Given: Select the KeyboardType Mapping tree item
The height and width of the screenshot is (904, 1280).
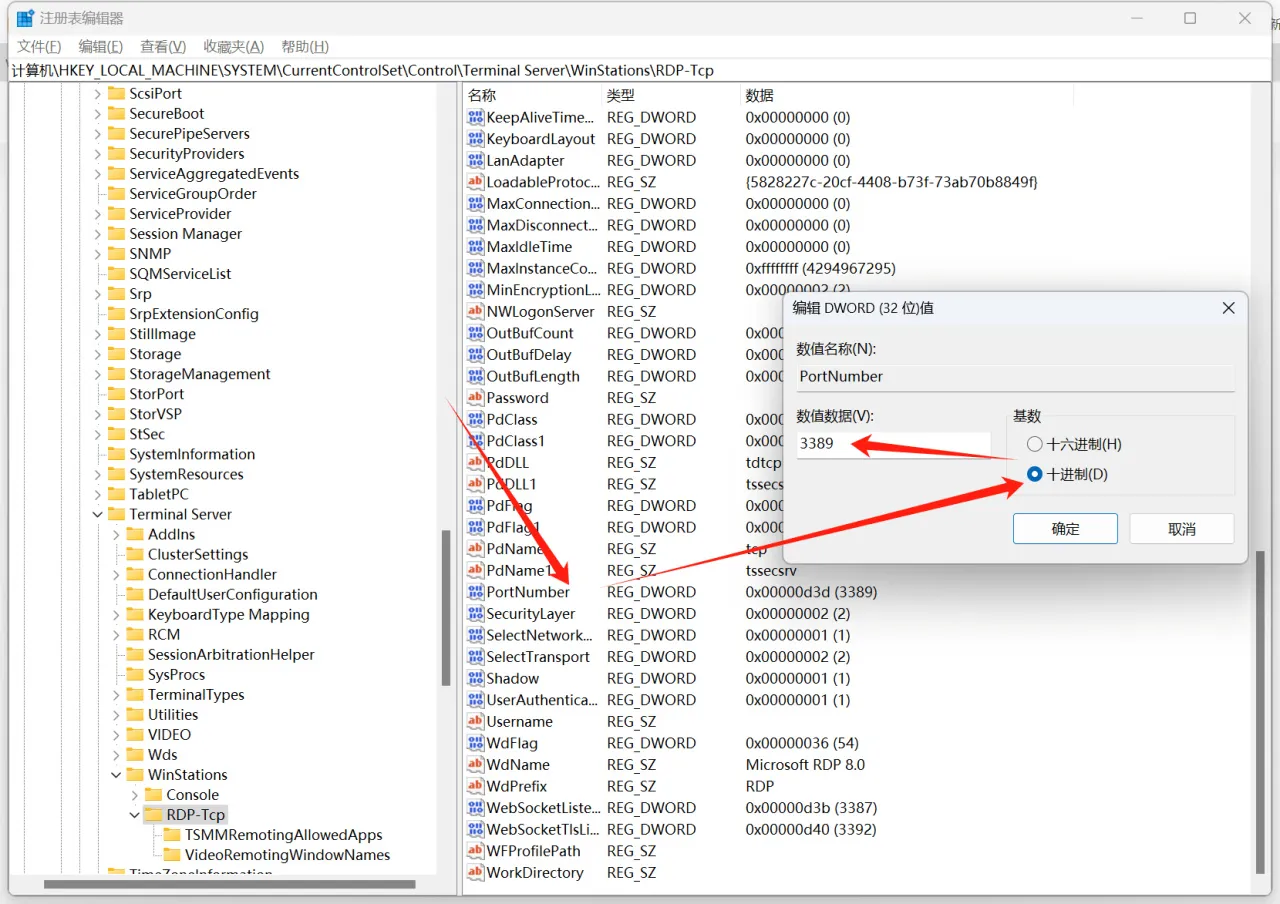Looking at the screenshot, I should (229, 614).
